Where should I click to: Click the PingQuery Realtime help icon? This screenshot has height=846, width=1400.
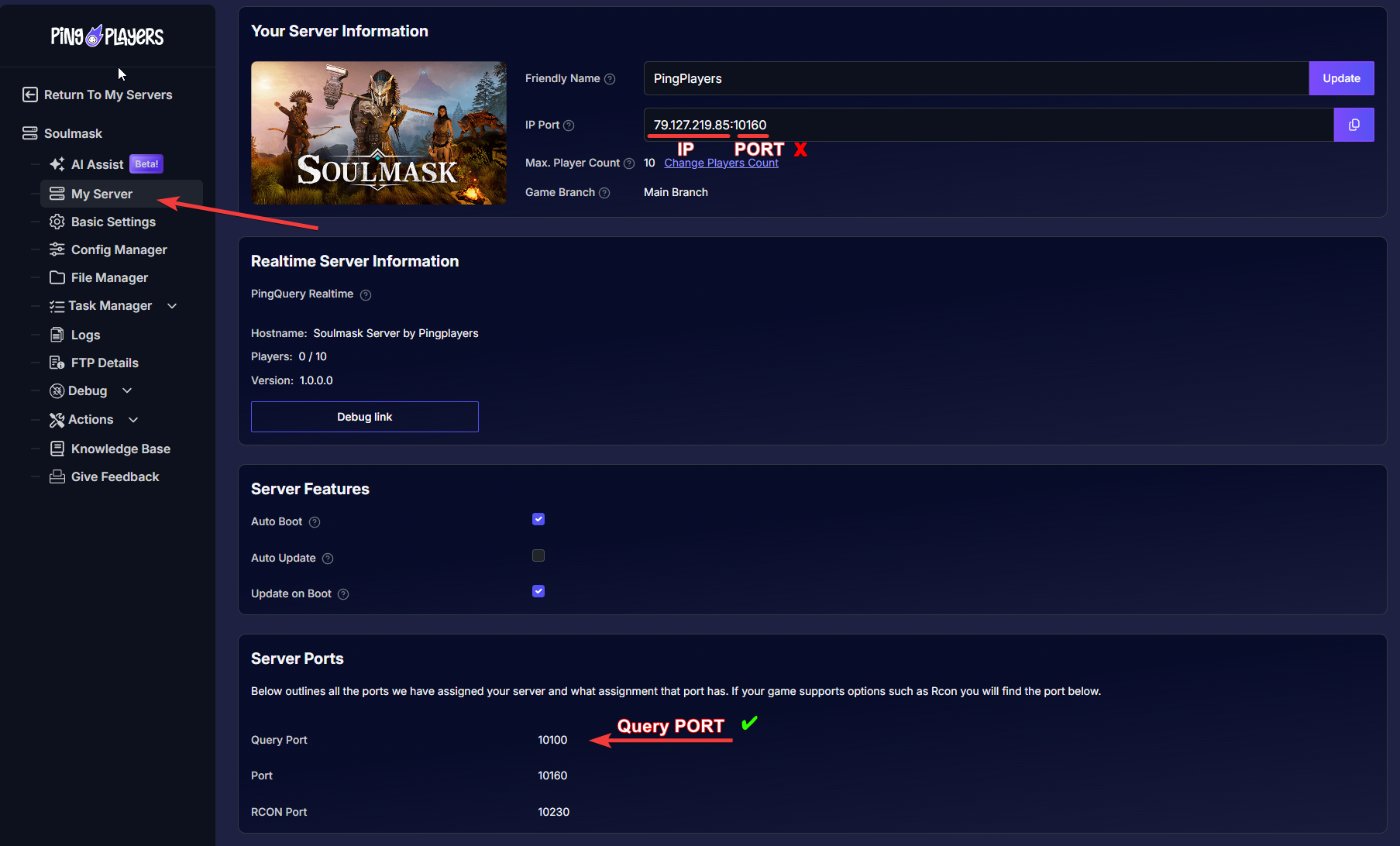(x=366, y=295)
